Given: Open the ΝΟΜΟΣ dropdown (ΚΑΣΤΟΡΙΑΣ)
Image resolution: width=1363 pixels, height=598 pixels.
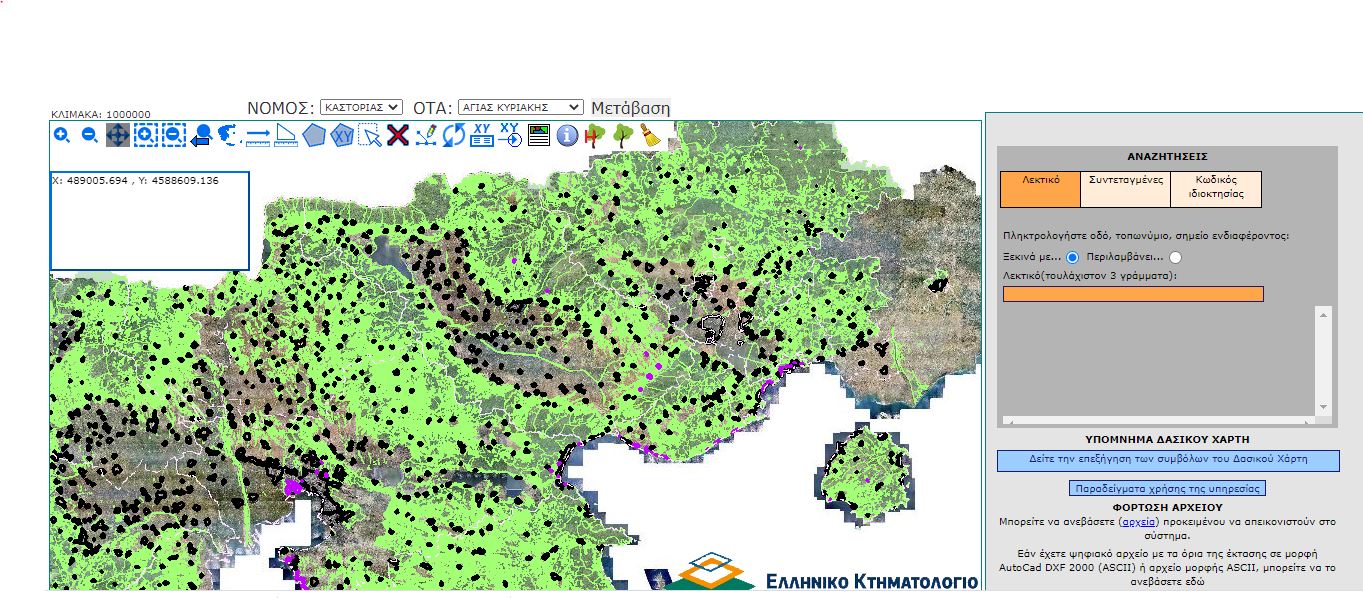Looking at the screenshot, I should coord(361,107).
